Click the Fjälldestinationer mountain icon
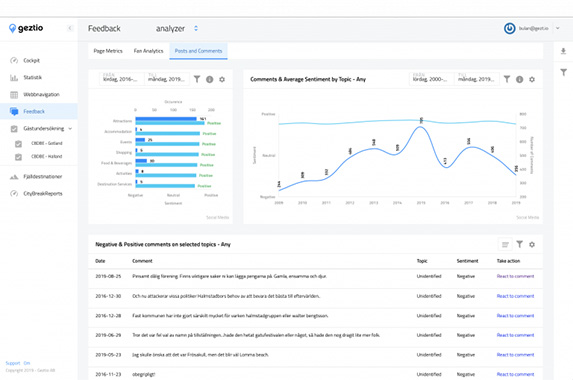The image size is (573, 380). 14,177
